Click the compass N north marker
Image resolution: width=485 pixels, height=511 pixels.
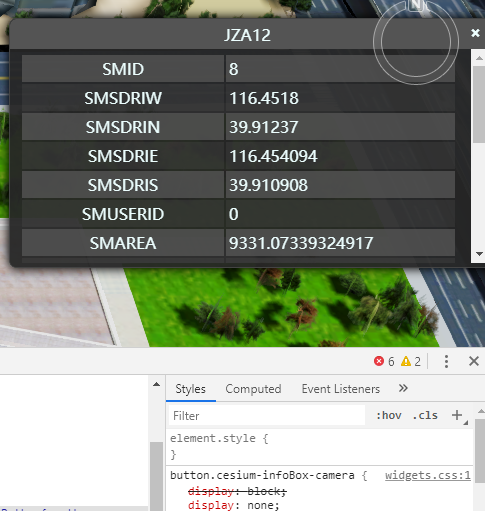pos(416,5)
